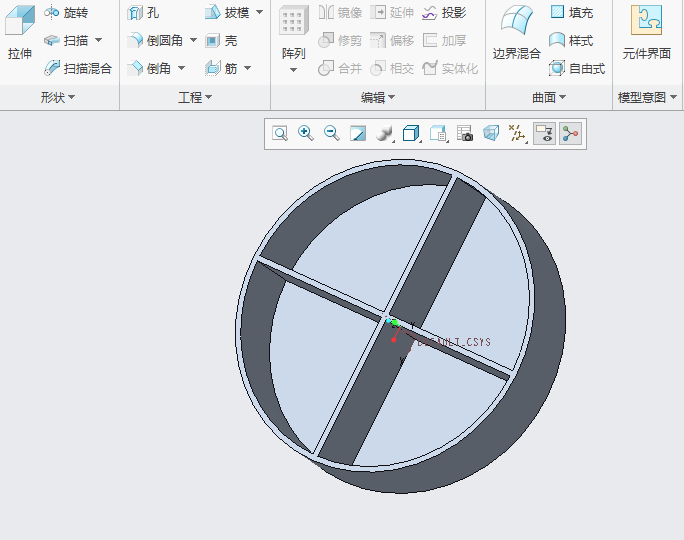Click the Repaint screen icon
This screenshot has height=540, width=684.
358,134
